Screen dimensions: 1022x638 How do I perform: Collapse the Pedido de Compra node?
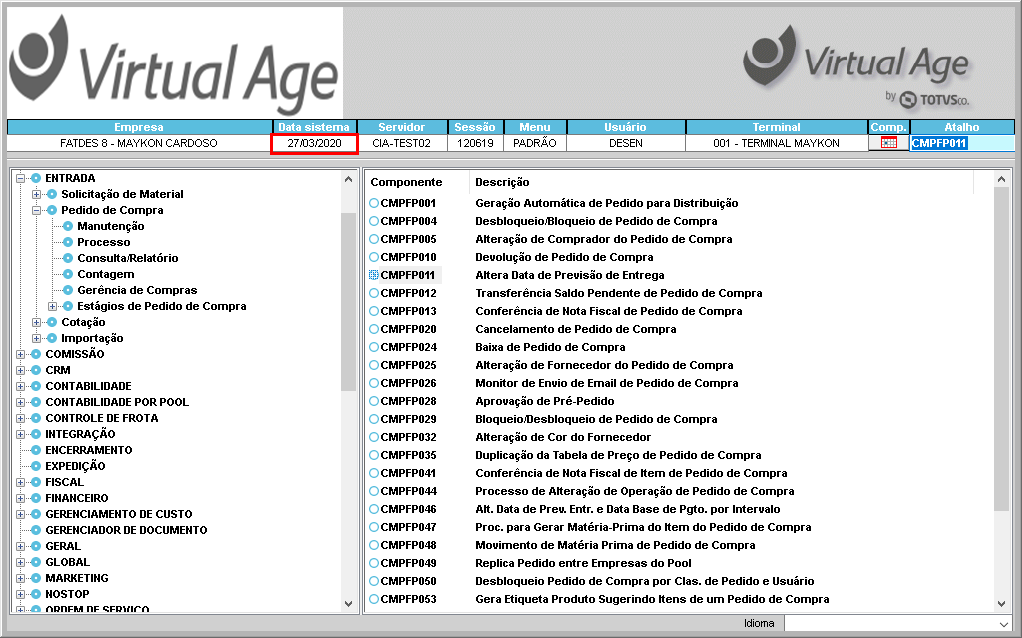tap(36, 210)
